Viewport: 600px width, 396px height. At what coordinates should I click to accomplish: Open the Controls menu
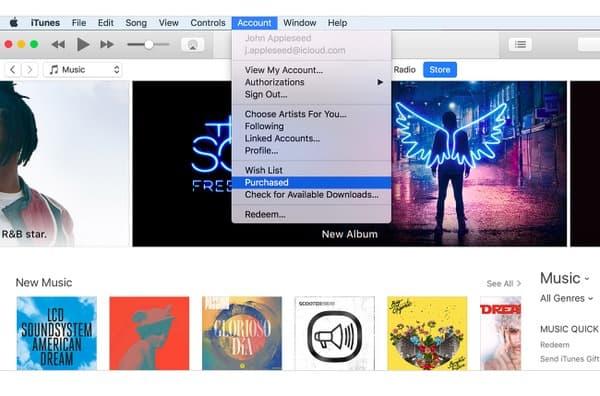point(208,23)
